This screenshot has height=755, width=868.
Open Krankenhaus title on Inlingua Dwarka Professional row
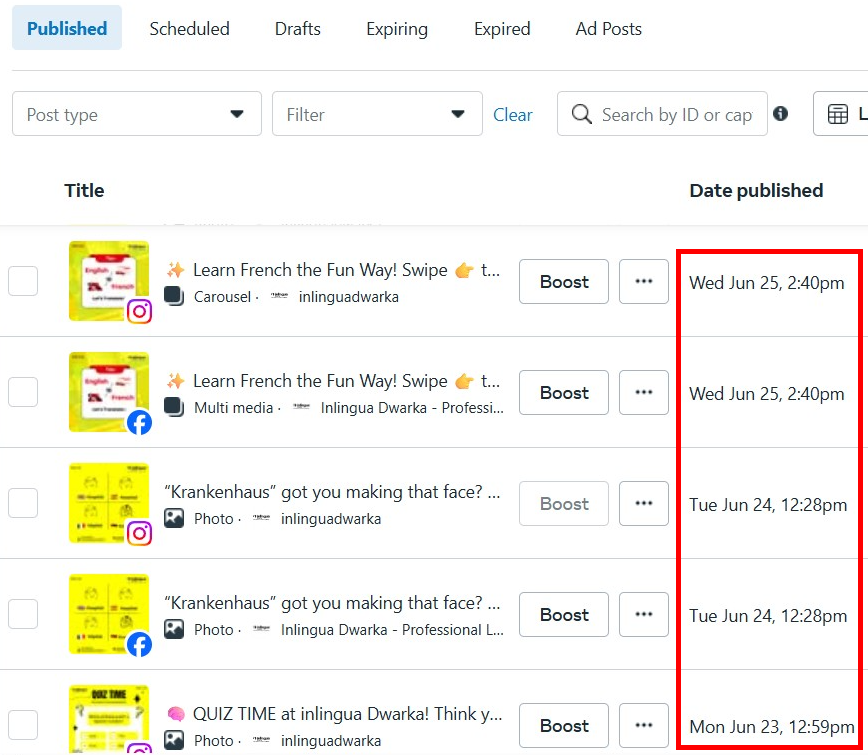[x=333, y=603]
